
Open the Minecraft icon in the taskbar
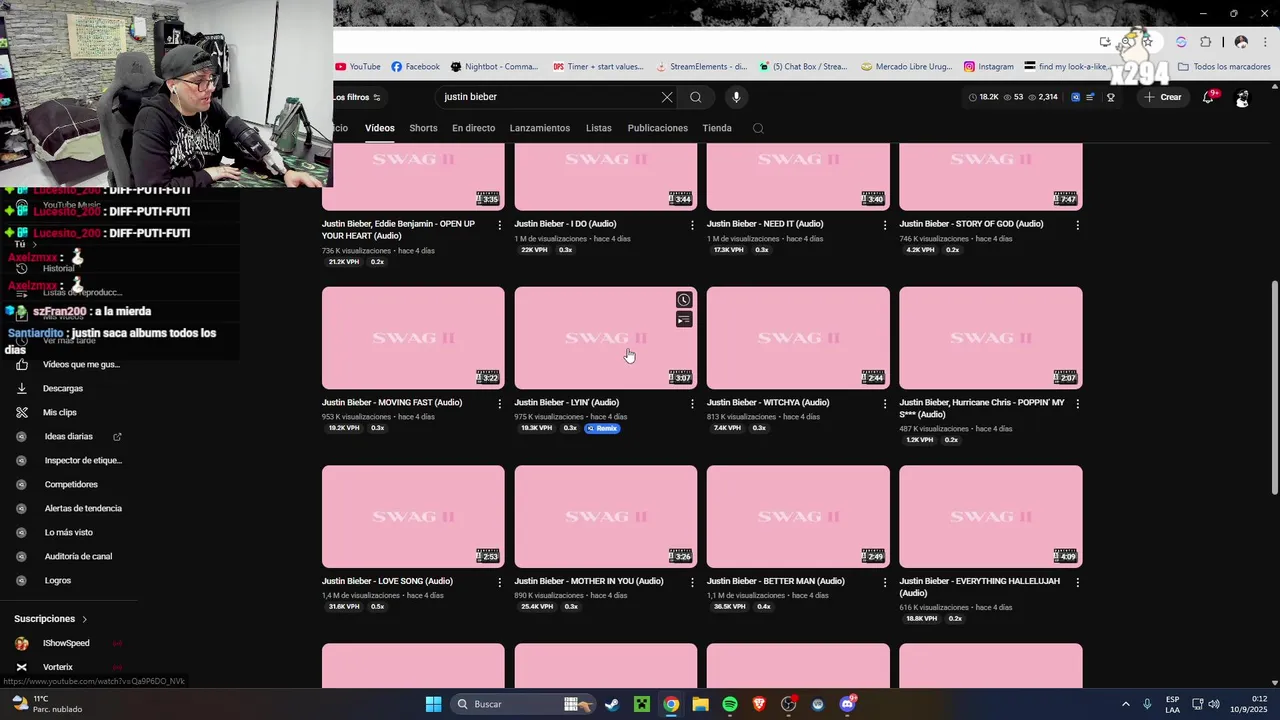point(641,704)
